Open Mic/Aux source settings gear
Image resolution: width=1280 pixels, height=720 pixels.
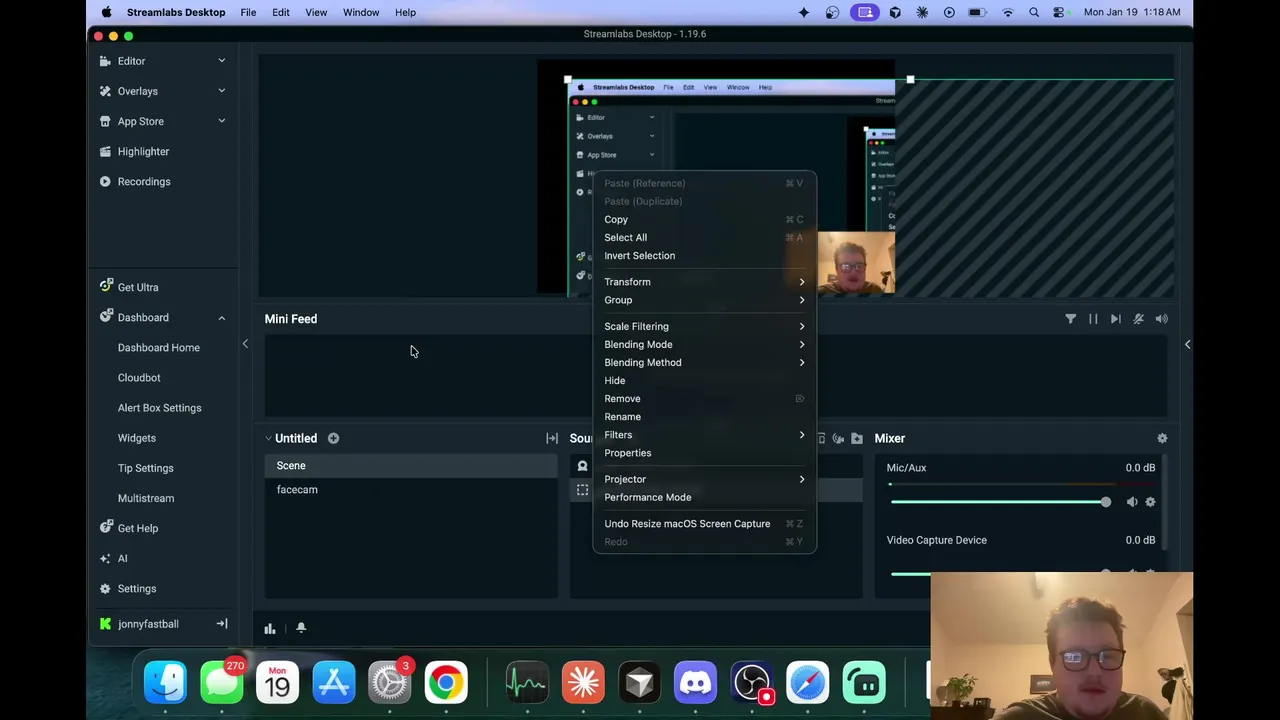click(1150, 502)
